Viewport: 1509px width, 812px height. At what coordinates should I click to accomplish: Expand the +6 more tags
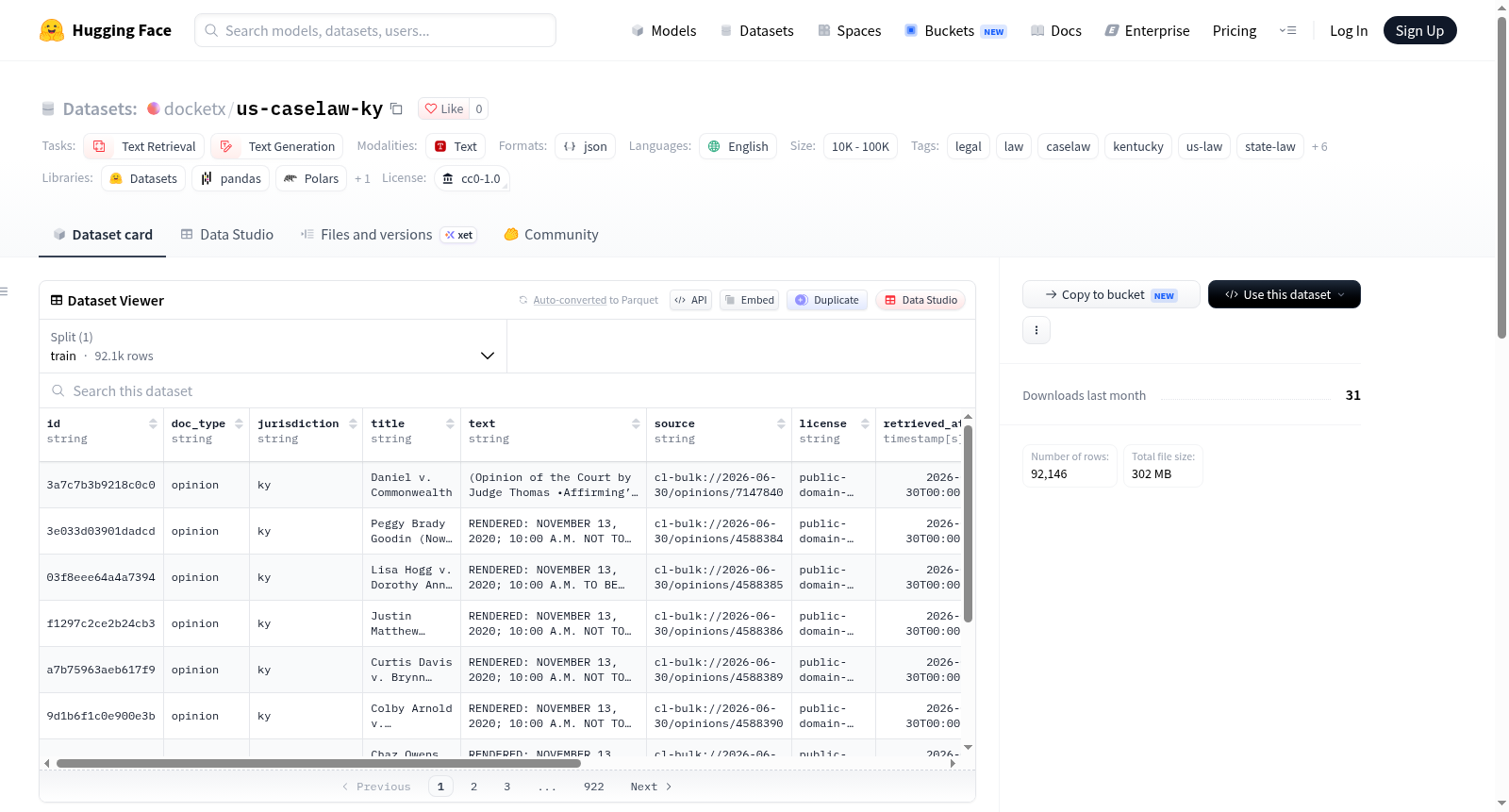point(1319,146)
